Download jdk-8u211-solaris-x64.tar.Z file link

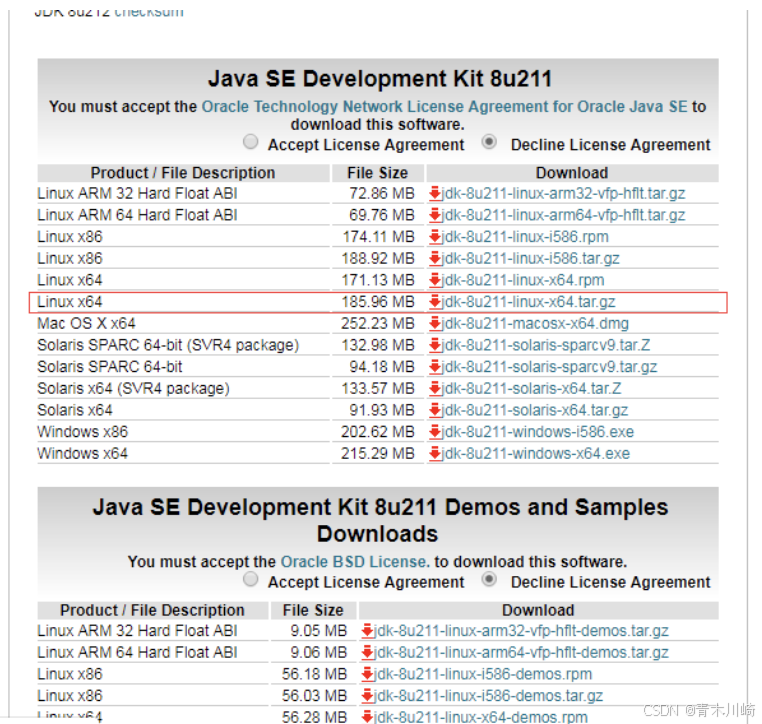tap(531, 388)
